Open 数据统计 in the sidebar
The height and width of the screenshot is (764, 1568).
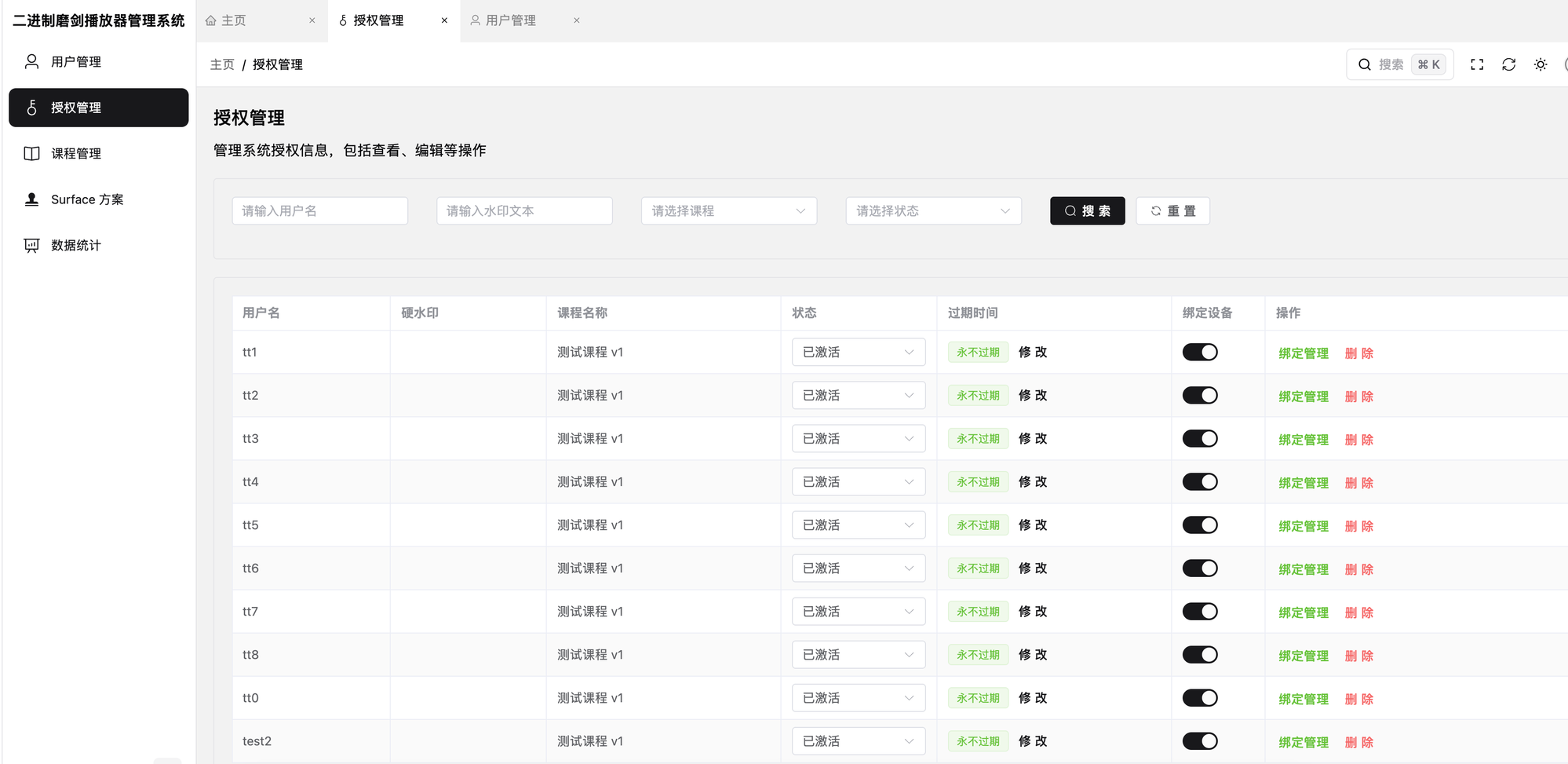(x=76, y=246)
